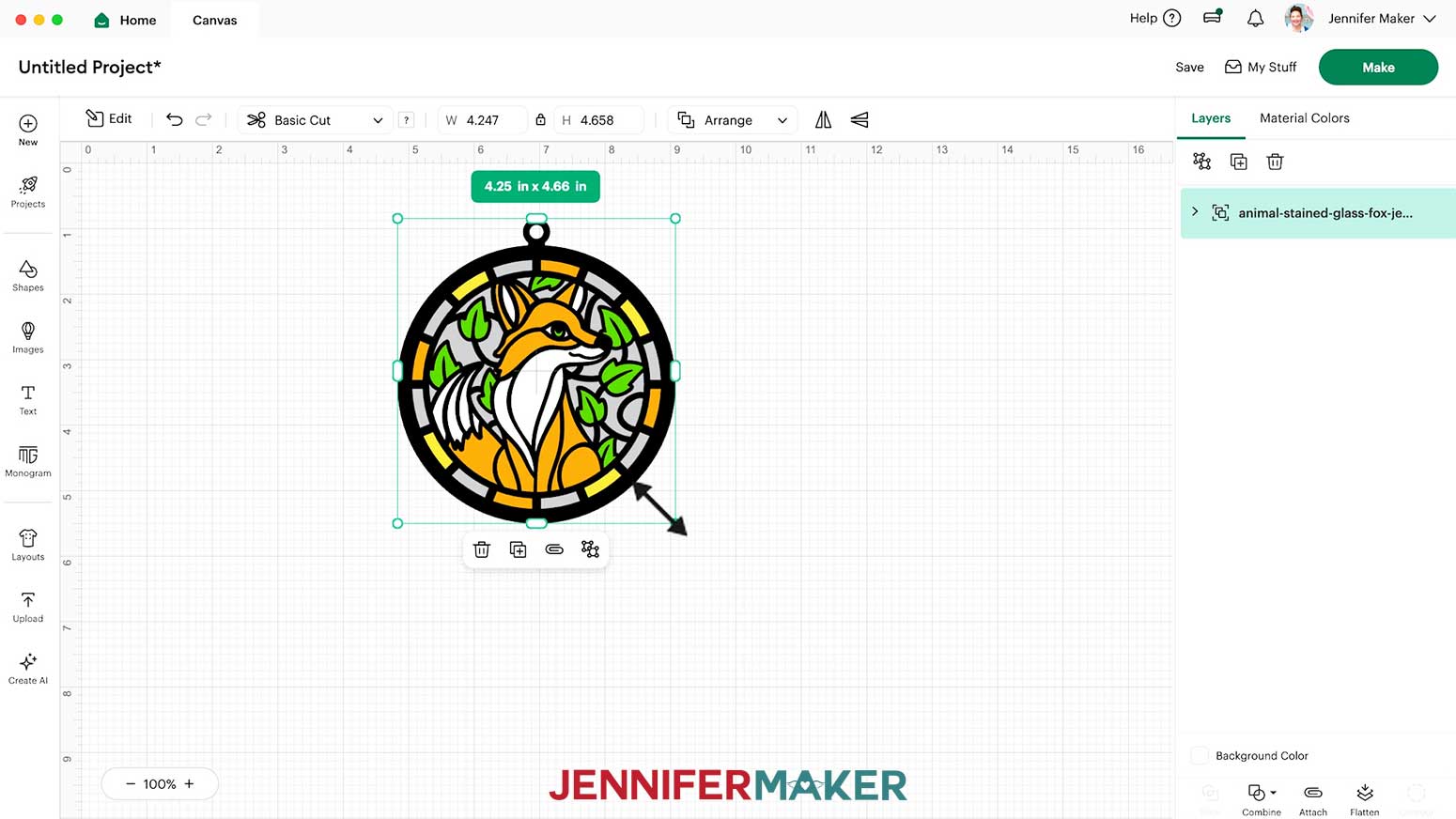This screenshot has width=1456, height=819.
Task: Switch to the Canvas tab
Action: (215, 20)
